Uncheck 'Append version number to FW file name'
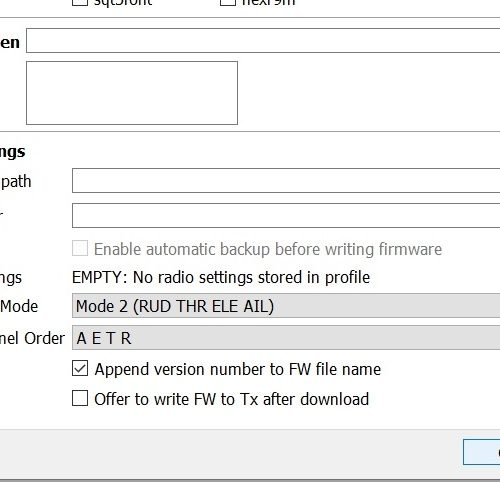The image size is (500, 482). [80, 369]
